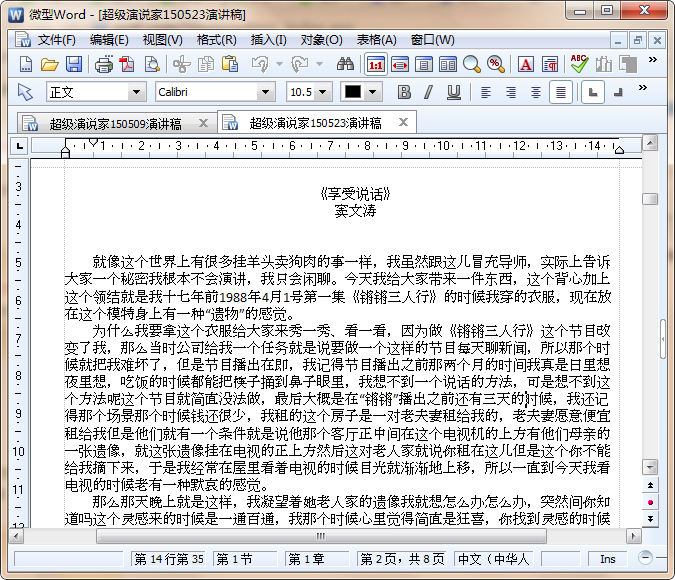Open the text color dropdown arrow

[x=373, y=92]
